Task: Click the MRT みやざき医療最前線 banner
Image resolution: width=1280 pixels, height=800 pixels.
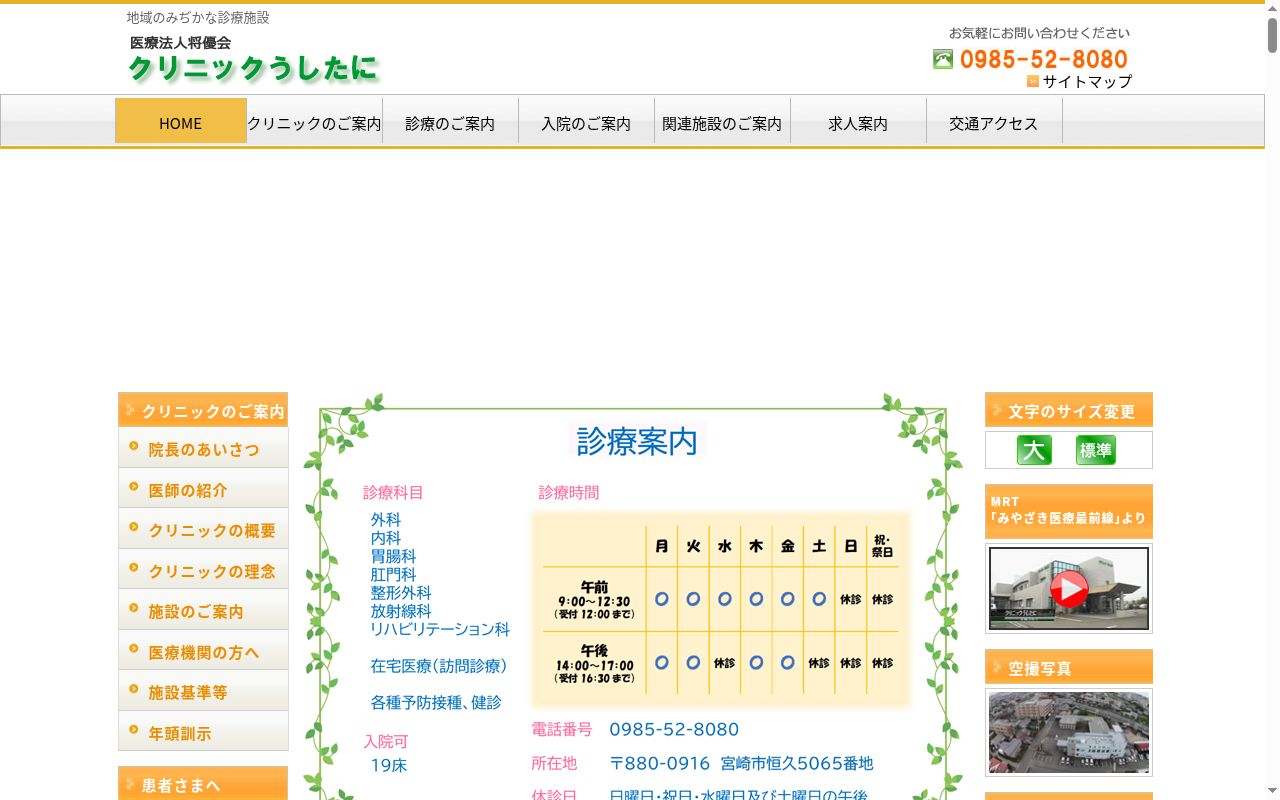Action: (x=1069, y=512)
